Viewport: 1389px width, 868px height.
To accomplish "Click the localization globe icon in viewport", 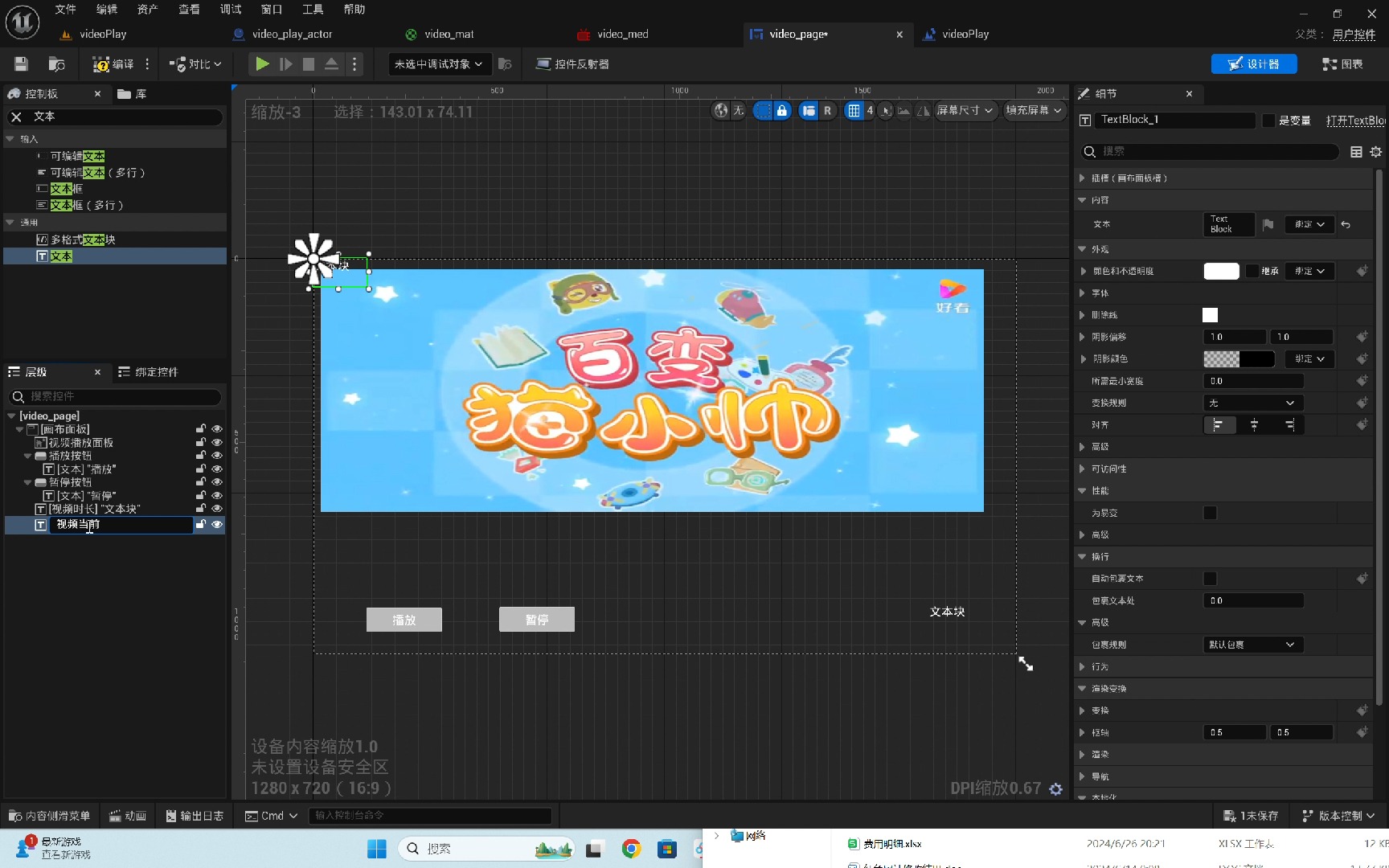I will coord(721,111).
